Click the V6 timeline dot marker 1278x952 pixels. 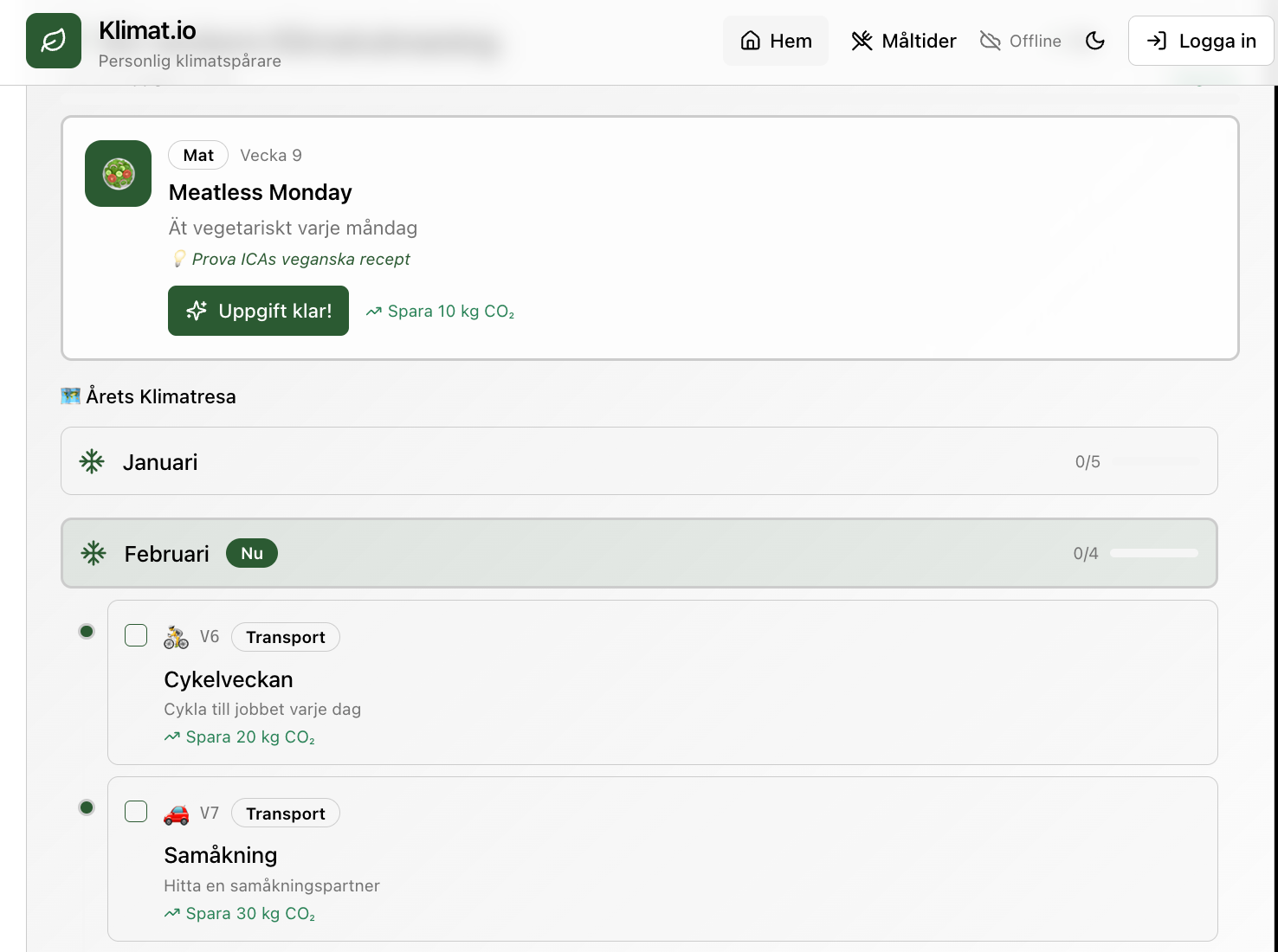click(87, 631)
